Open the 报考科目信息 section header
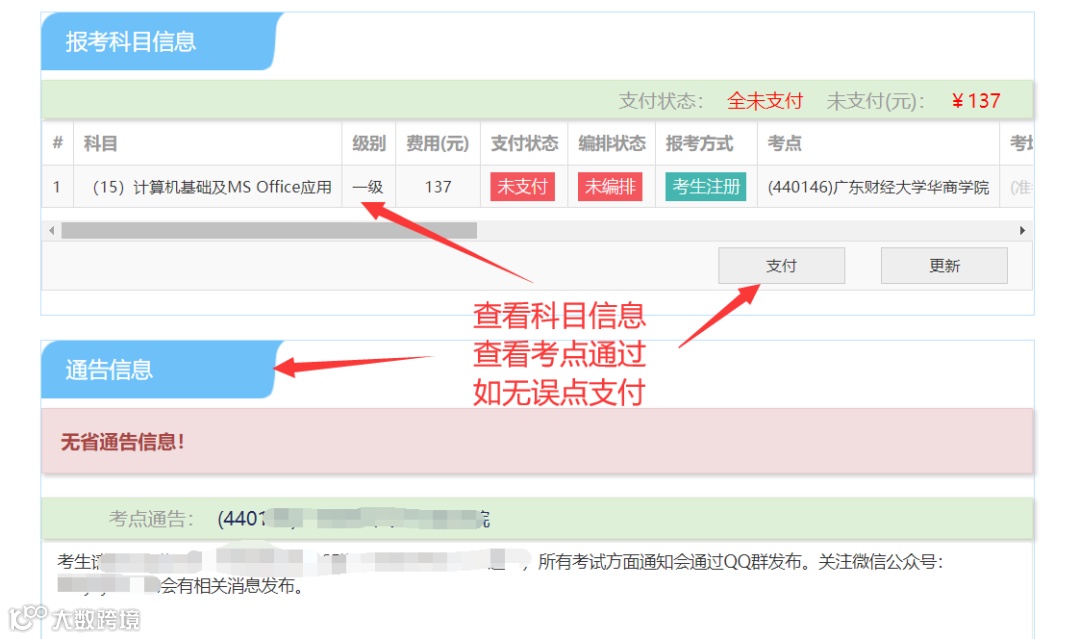1080x639 pixels. point(163,41)
